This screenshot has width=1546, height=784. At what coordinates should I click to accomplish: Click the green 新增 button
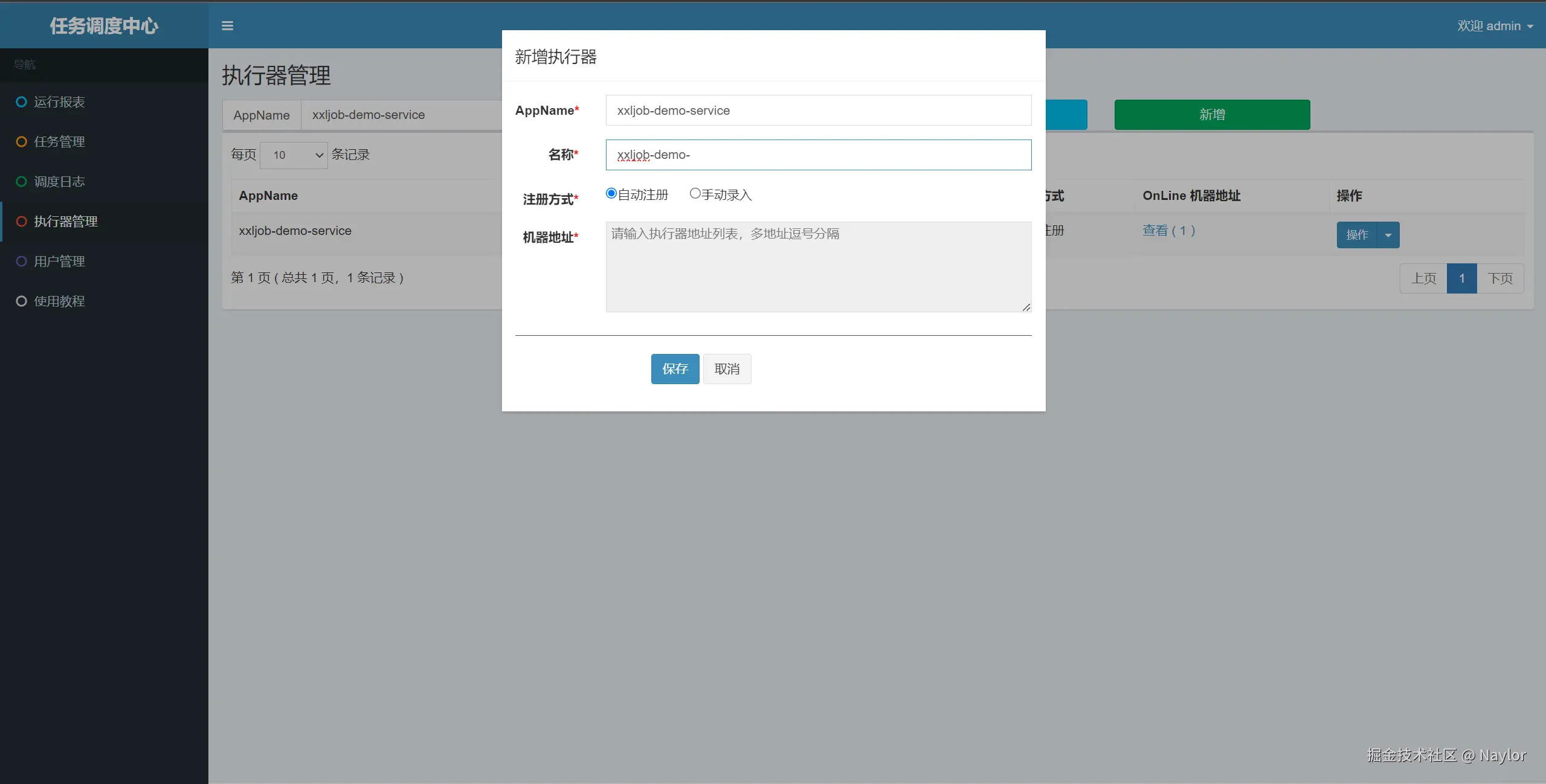1211,115
